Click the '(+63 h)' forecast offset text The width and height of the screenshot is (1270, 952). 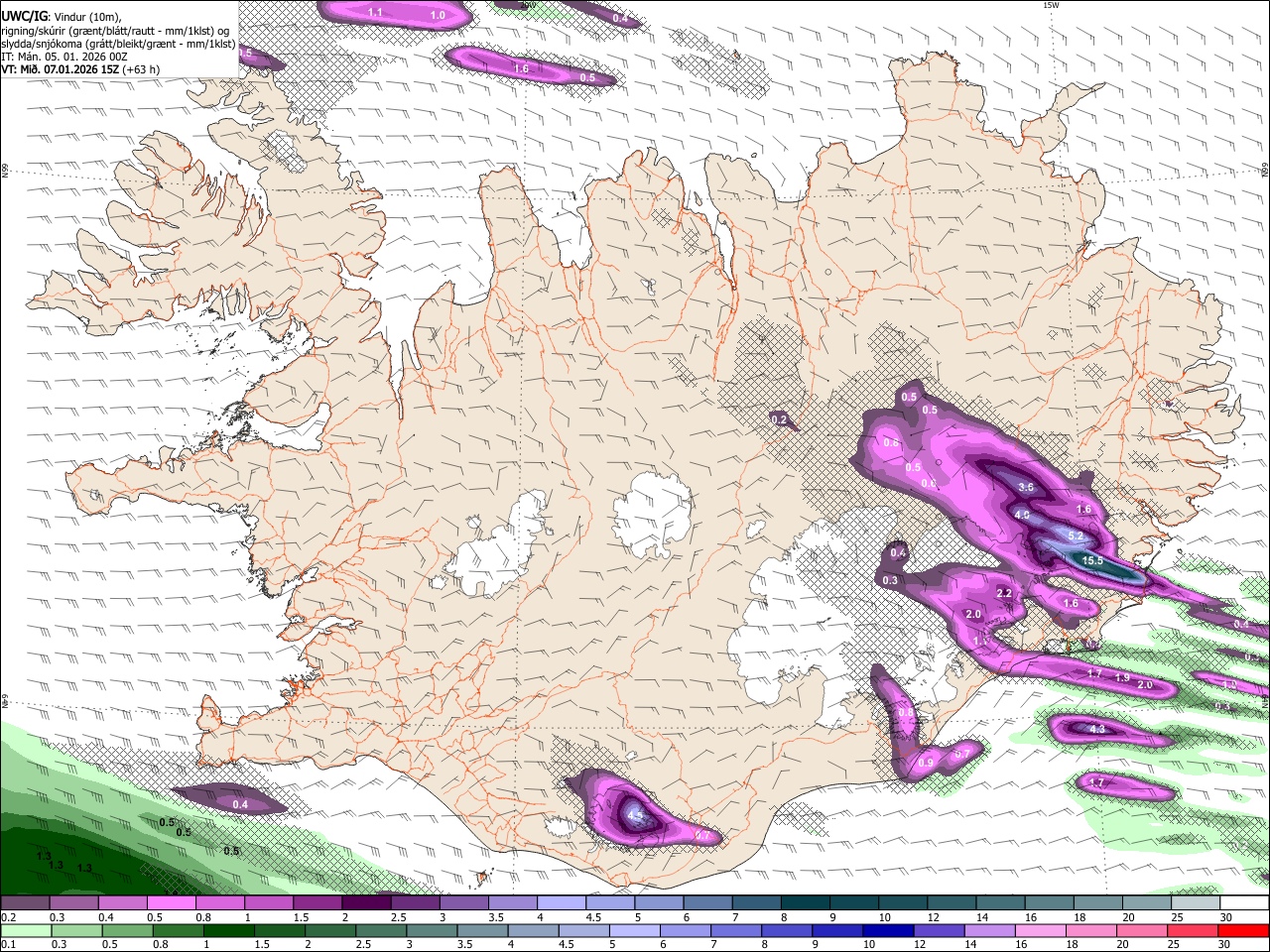(142, 69)
